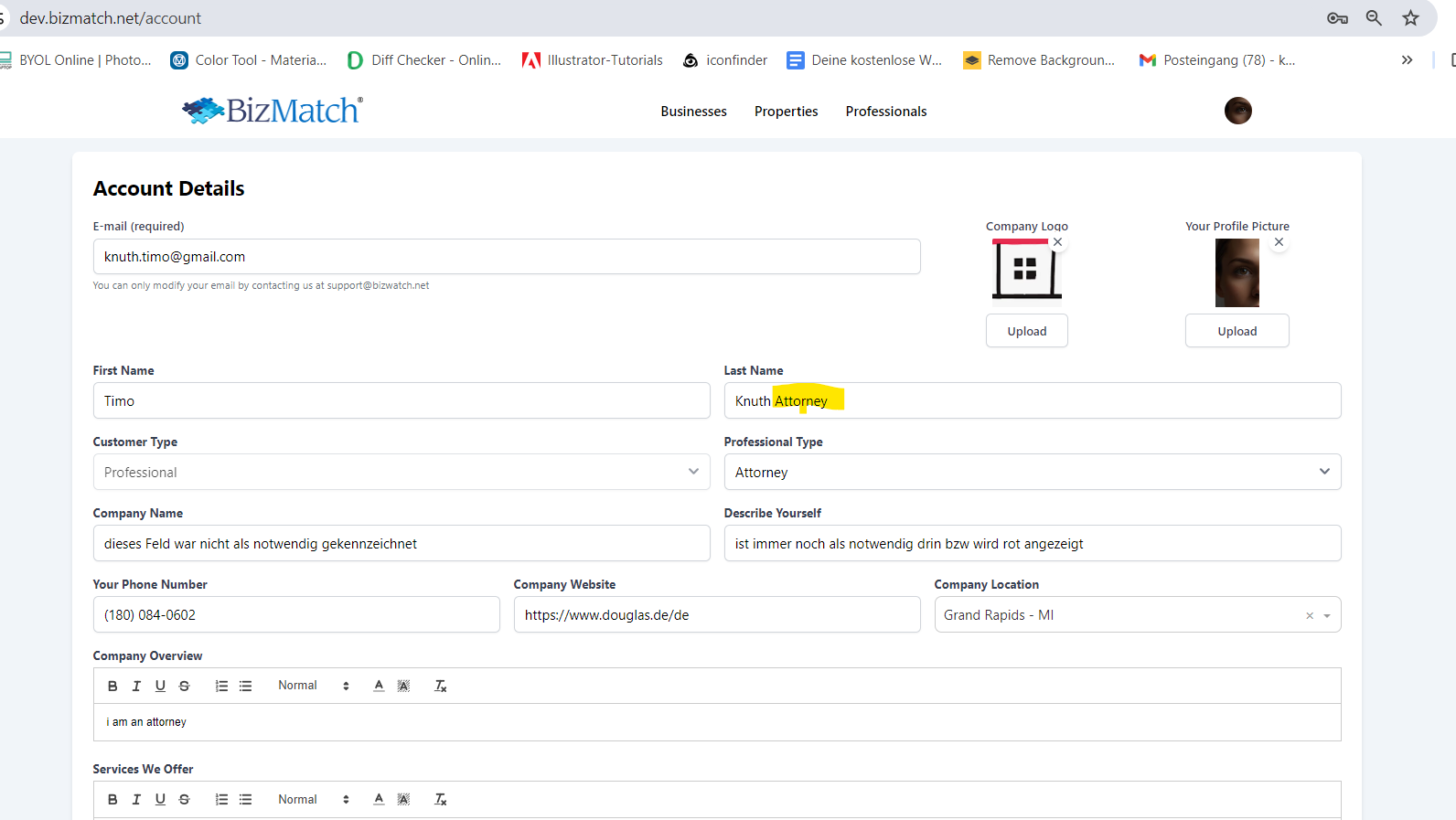
Task: Open heading size picker in Company Overview
Action: pos(313,686)
